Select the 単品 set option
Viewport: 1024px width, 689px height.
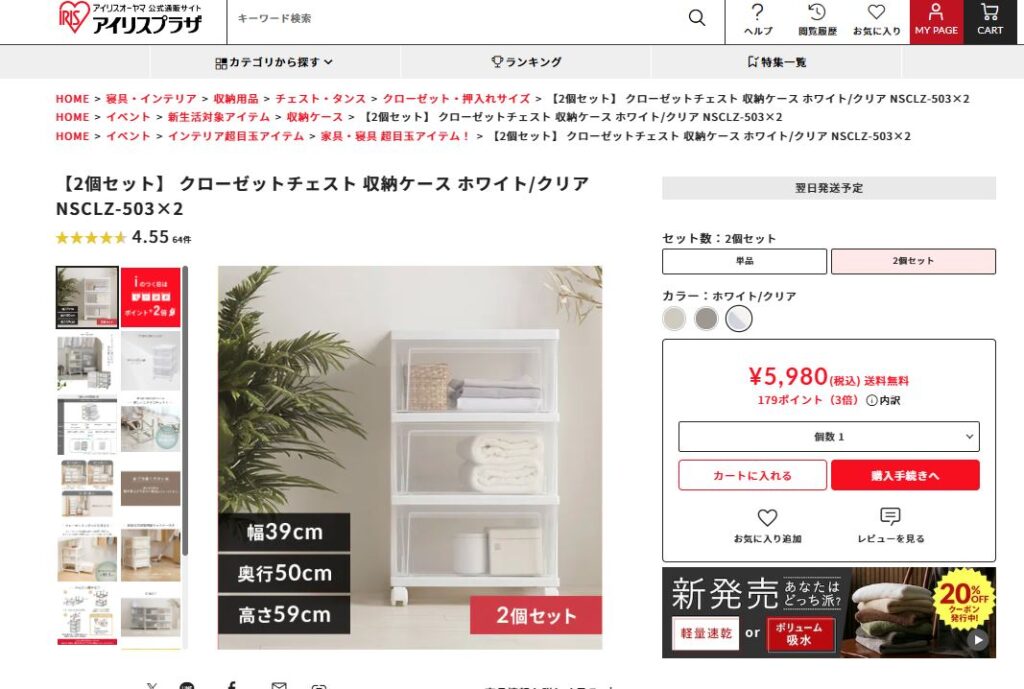[744, 261]
